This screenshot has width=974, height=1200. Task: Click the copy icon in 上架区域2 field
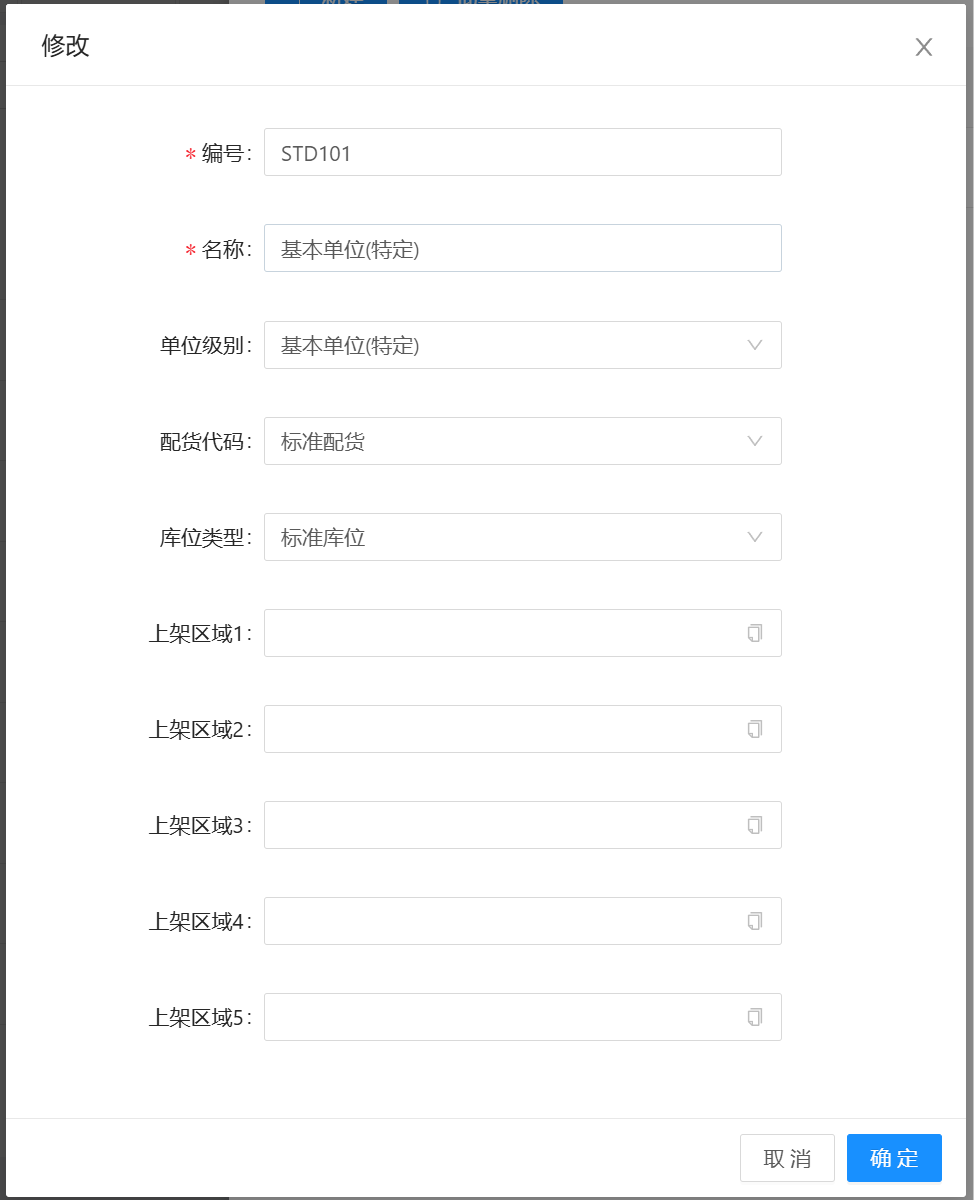(x=755, y=729)
